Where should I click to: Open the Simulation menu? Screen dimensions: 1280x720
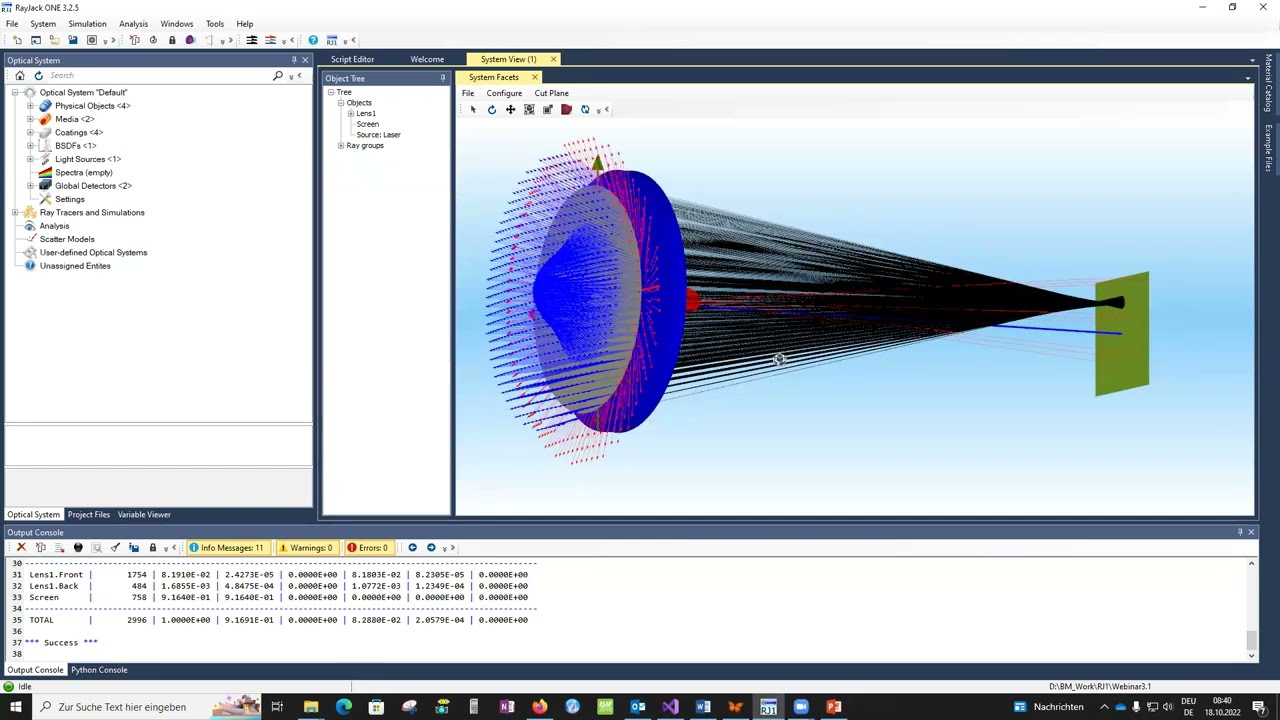[87, 24]
